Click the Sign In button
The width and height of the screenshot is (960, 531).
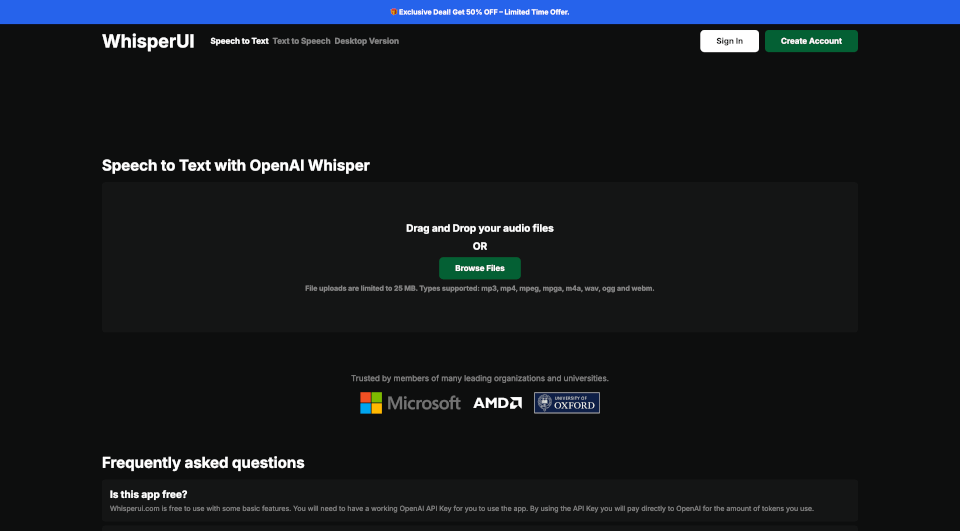729,41
